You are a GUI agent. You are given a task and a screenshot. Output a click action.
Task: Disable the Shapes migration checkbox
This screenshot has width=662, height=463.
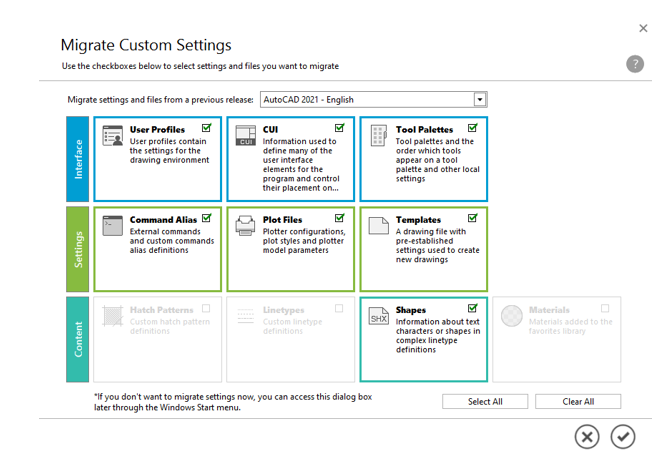coord(473,308)
